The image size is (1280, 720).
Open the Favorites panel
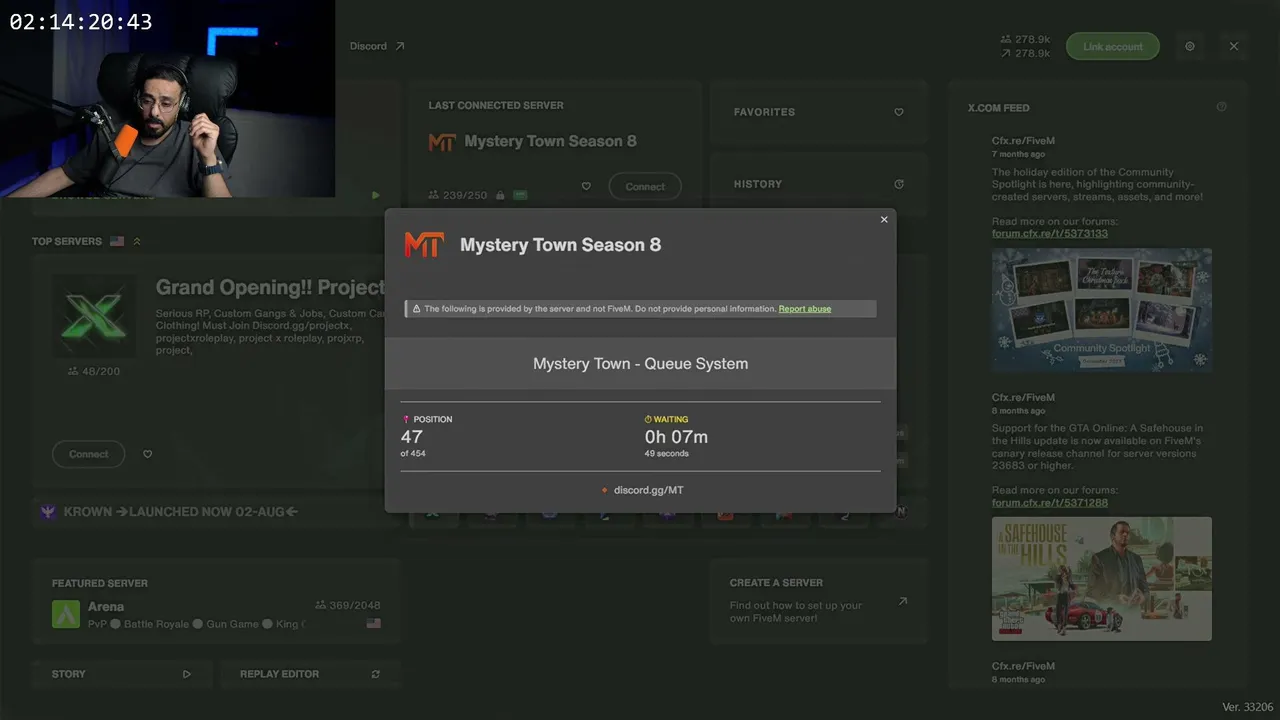[819, 112]
